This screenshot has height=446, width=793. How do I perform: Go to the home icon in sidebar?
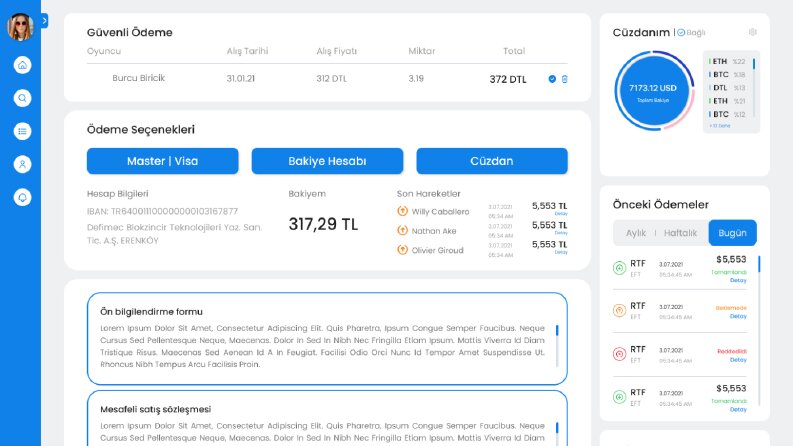22,65
